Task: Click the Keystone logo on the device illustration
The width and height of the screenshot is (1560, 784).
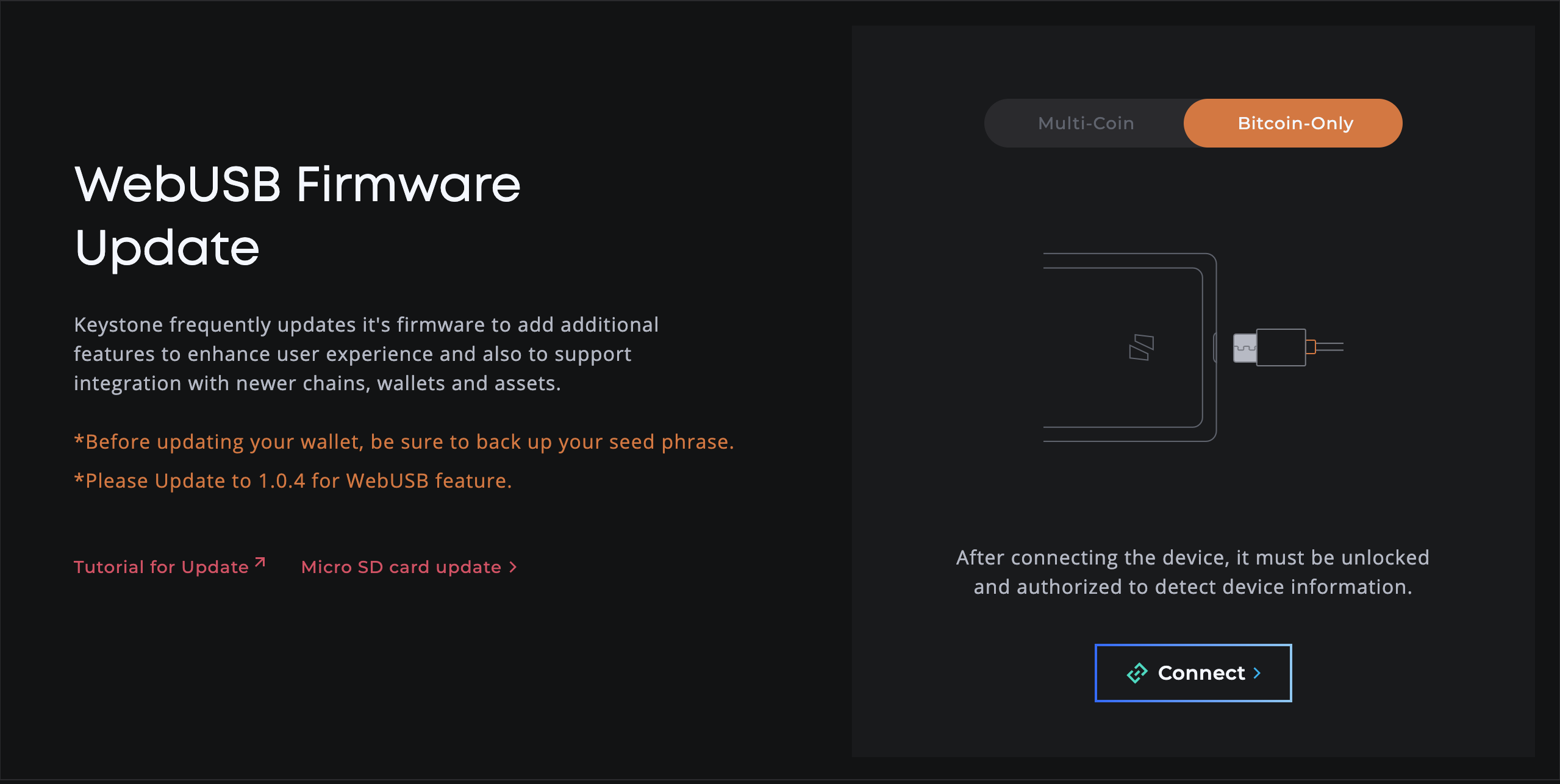Action: tap(1141, 347)
